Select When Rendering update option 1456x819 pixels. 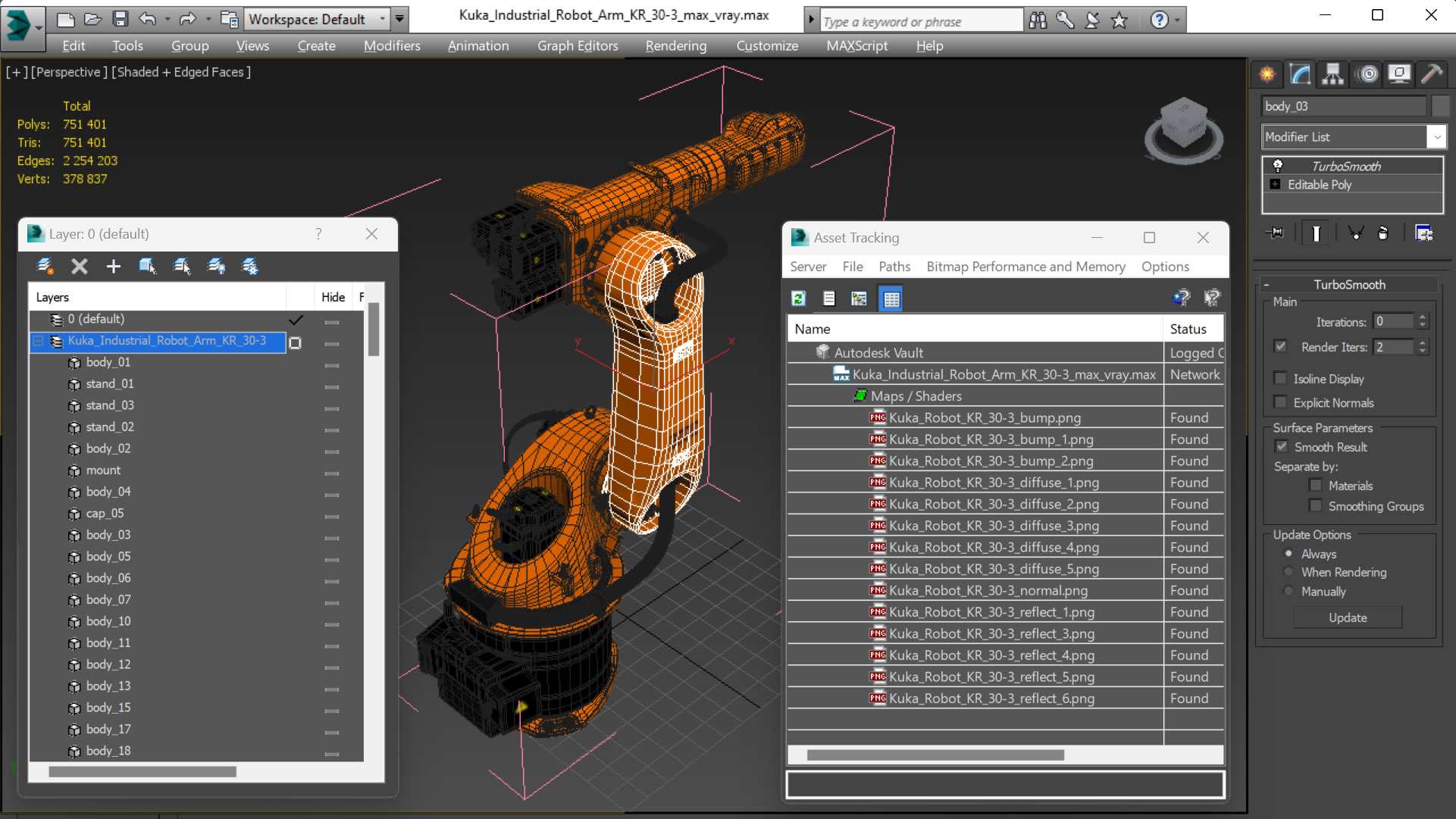pos(1288,571)
